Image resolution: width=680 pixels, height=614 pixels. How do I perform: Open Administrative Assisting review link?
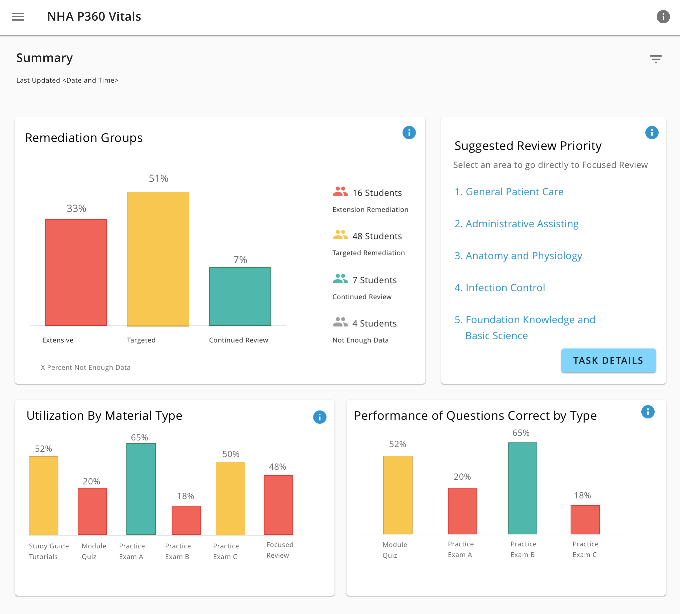tap(517, 224)
